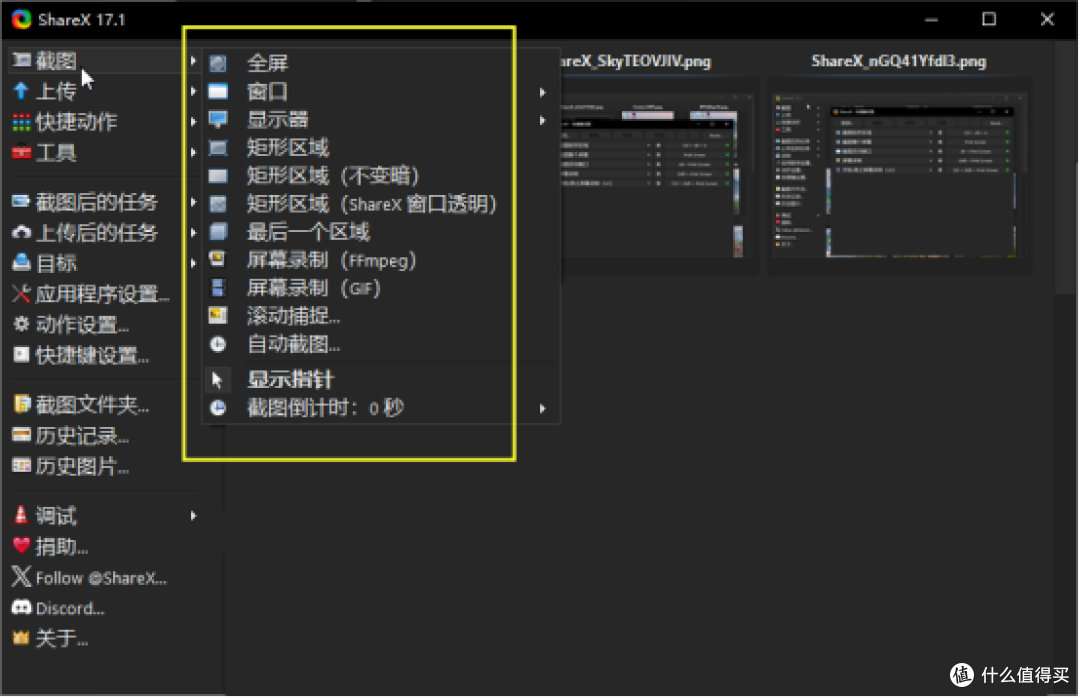Open the ShareX_nGQ41Yfdl3.png thumbnail
Image resolution: width=1080 pixels, height=698 pixels.
899,176
